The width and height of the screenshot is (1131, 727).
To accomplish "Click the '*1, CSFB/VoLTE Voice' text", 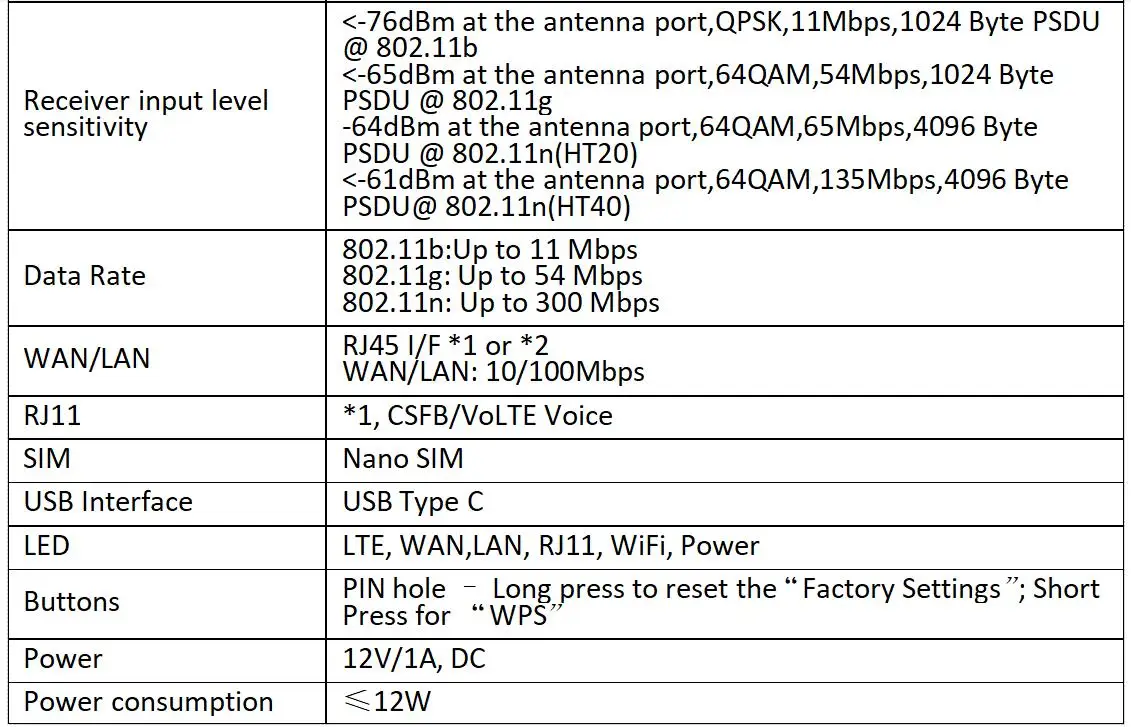I will pos(477,415).
